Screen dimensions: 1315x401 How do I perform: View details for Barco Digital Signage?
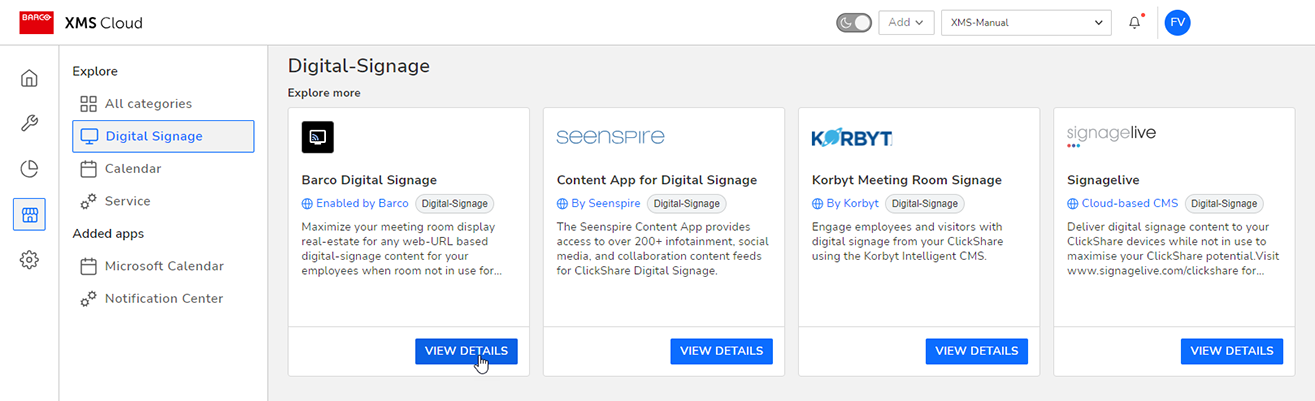click(x=466, y=351)
